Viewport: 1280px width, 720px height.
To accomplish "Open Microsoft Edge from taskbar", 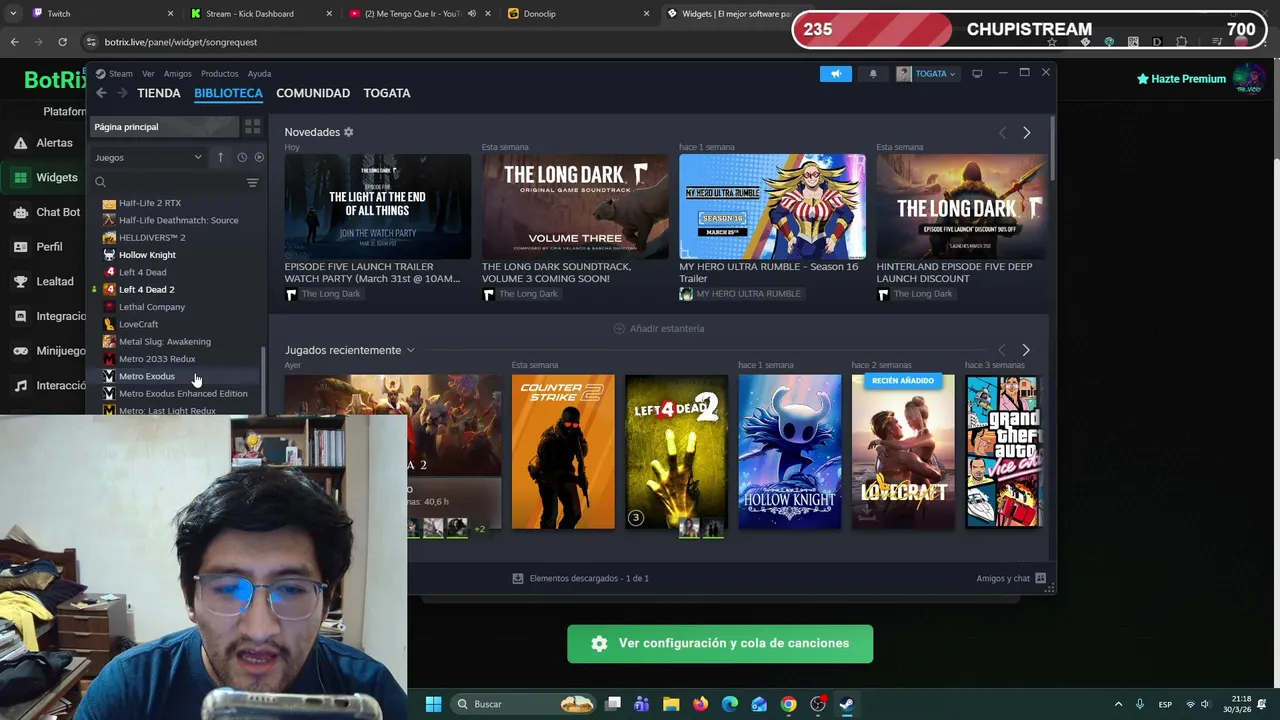I will 730,704.
